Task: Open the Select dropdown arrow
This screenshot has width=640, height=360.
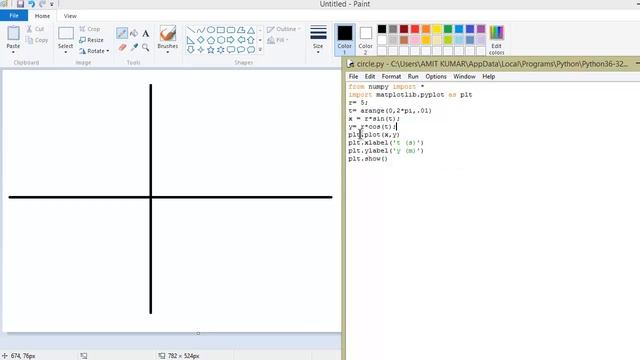Action: pos(65,52)
